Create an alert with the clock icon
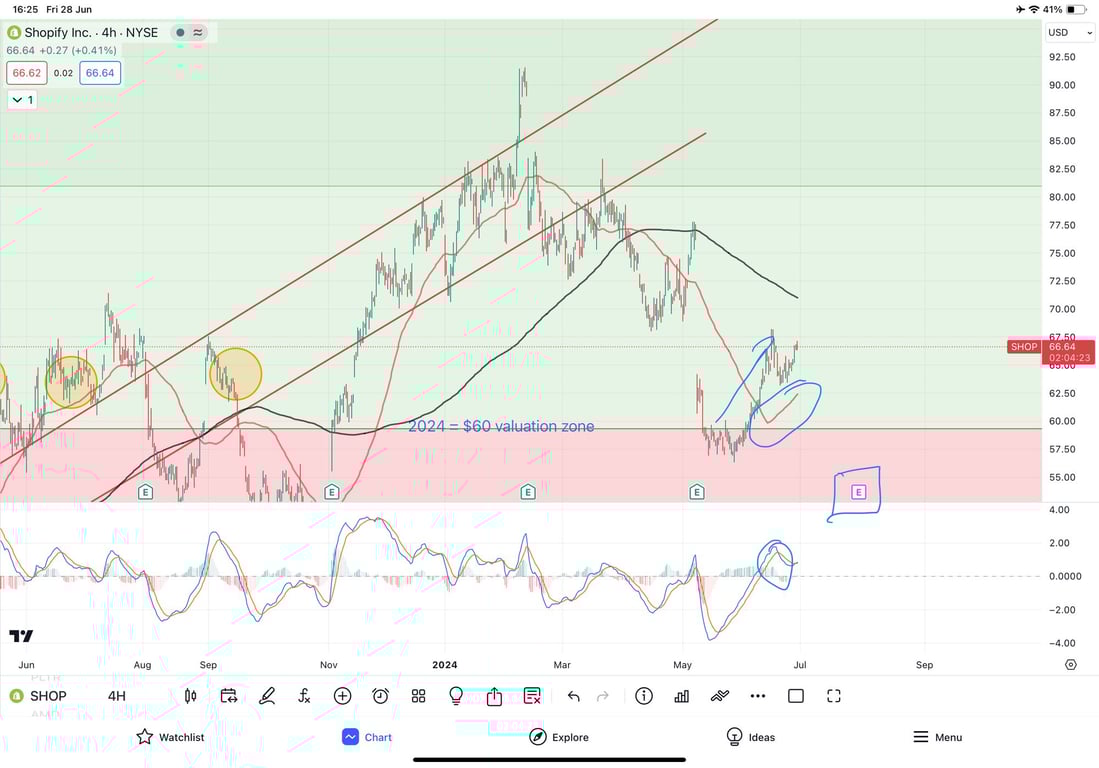The width and height of the screenshot is (1099, 768). [x=381, y=696]
